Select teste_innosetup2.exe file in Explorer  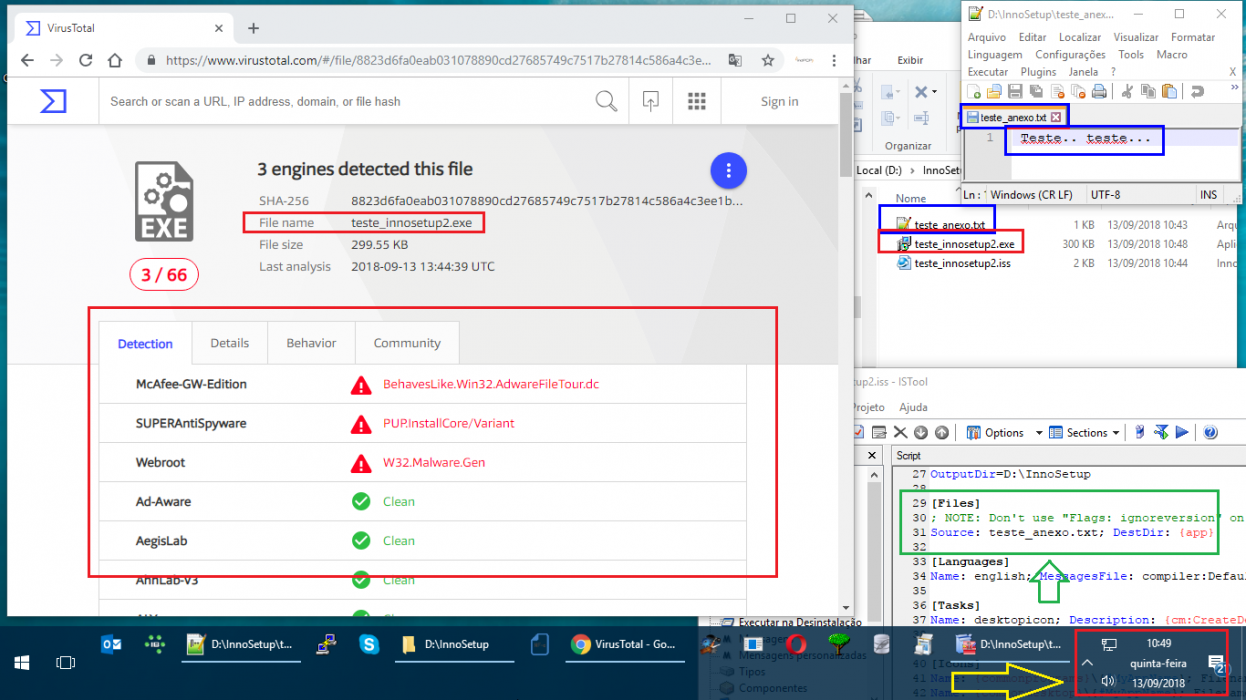tap(955, 244)
